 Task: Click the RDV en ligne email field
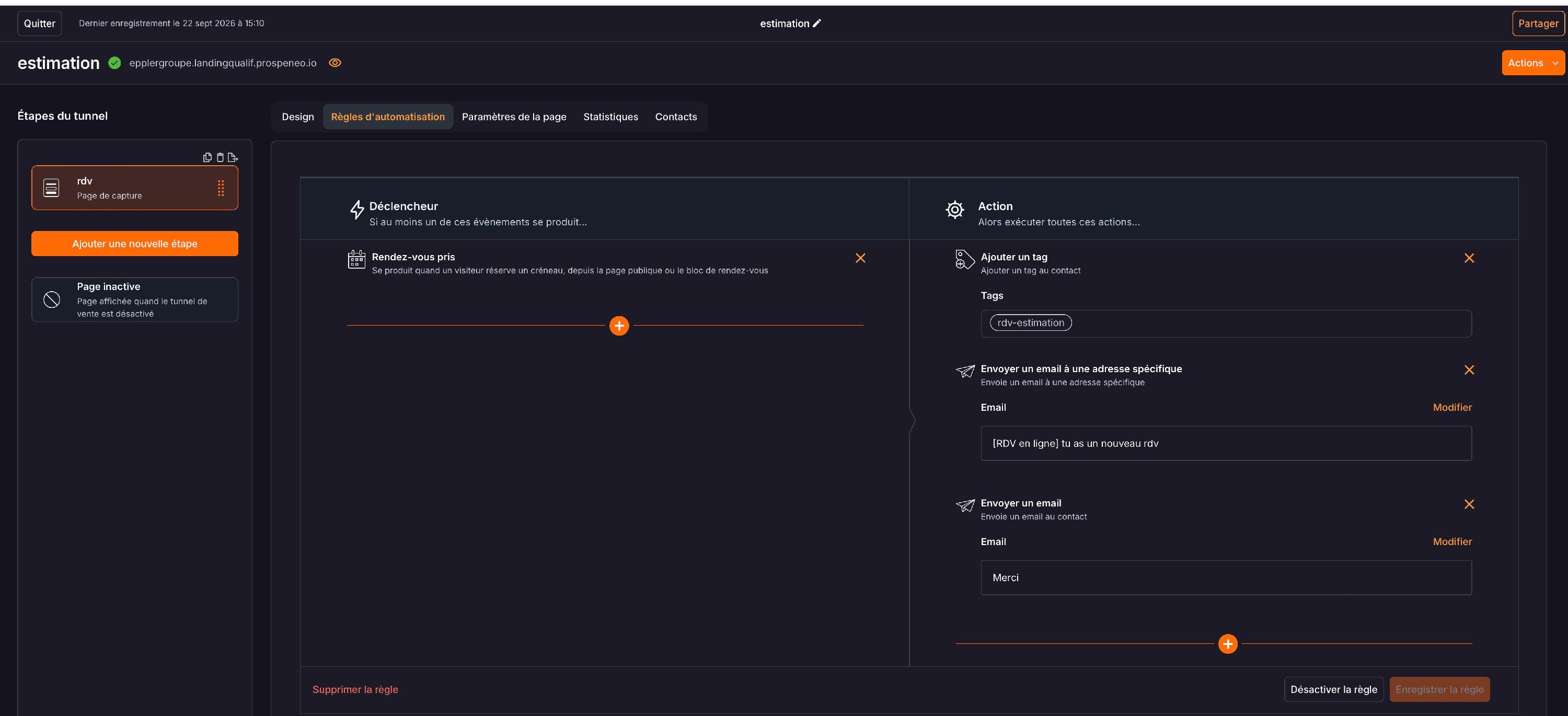1226,443
